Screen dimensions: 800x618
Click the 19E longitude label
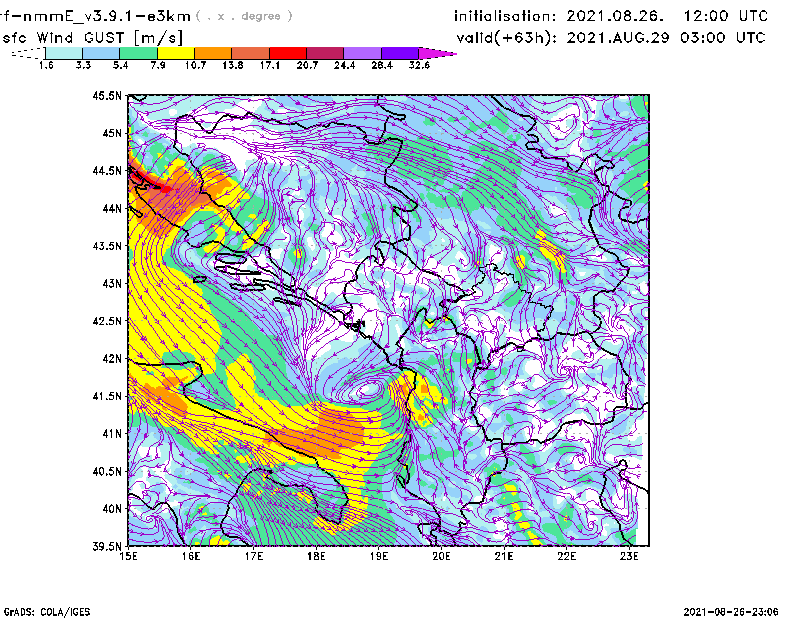click(379, 556)
